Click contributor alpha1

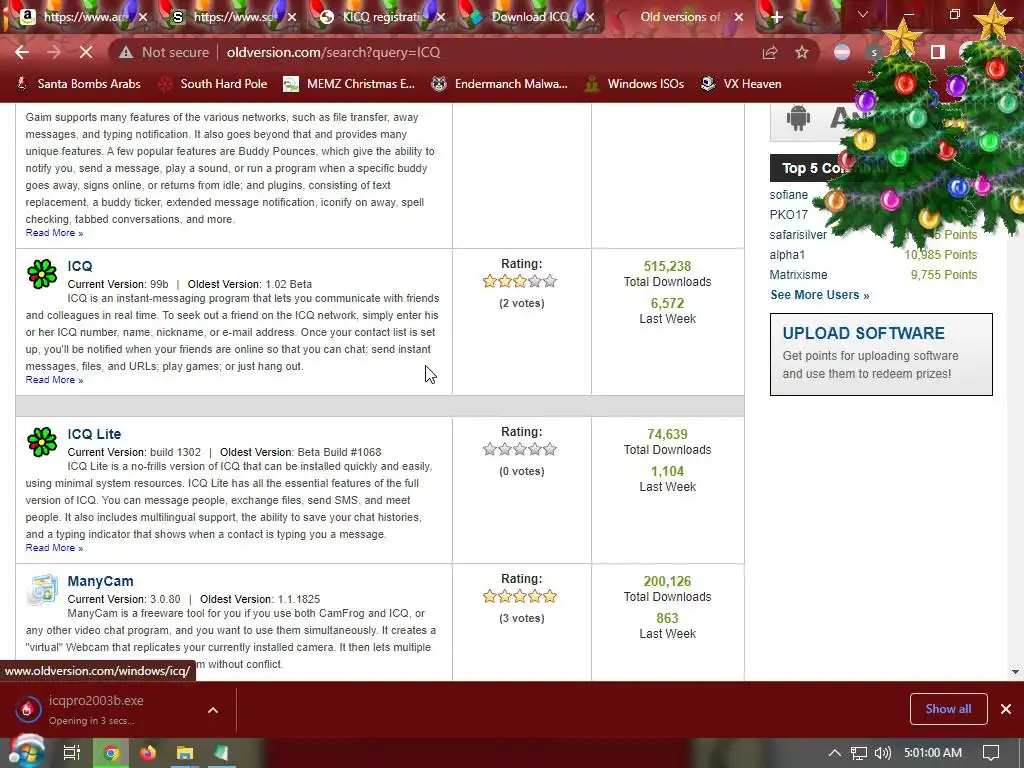(x=787, y=255)
